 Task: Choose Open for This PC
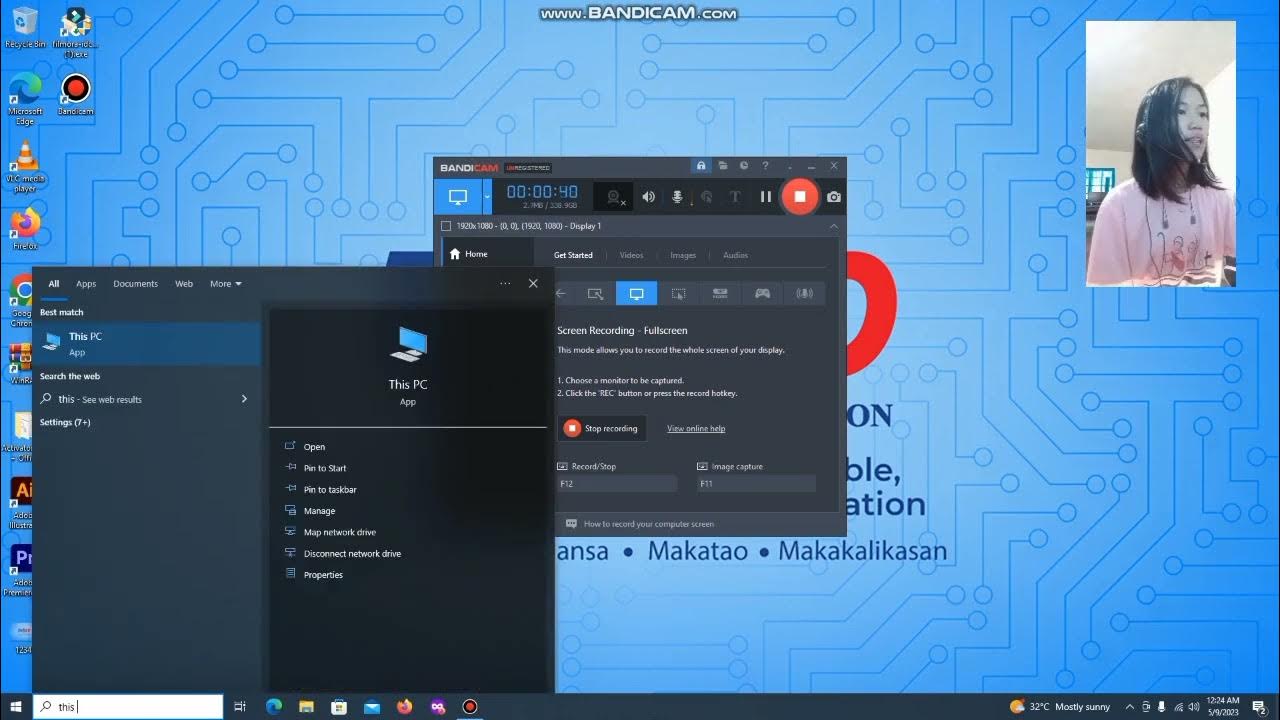[x=408, y=447]
